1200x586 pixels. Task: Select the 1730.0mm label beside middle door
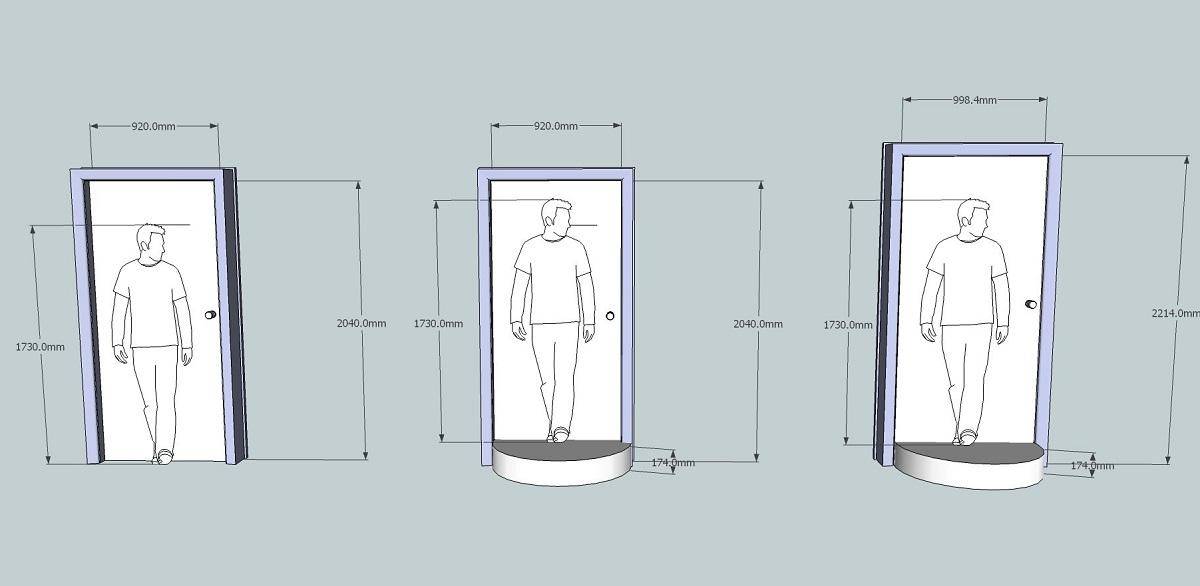tap(438, 324)
